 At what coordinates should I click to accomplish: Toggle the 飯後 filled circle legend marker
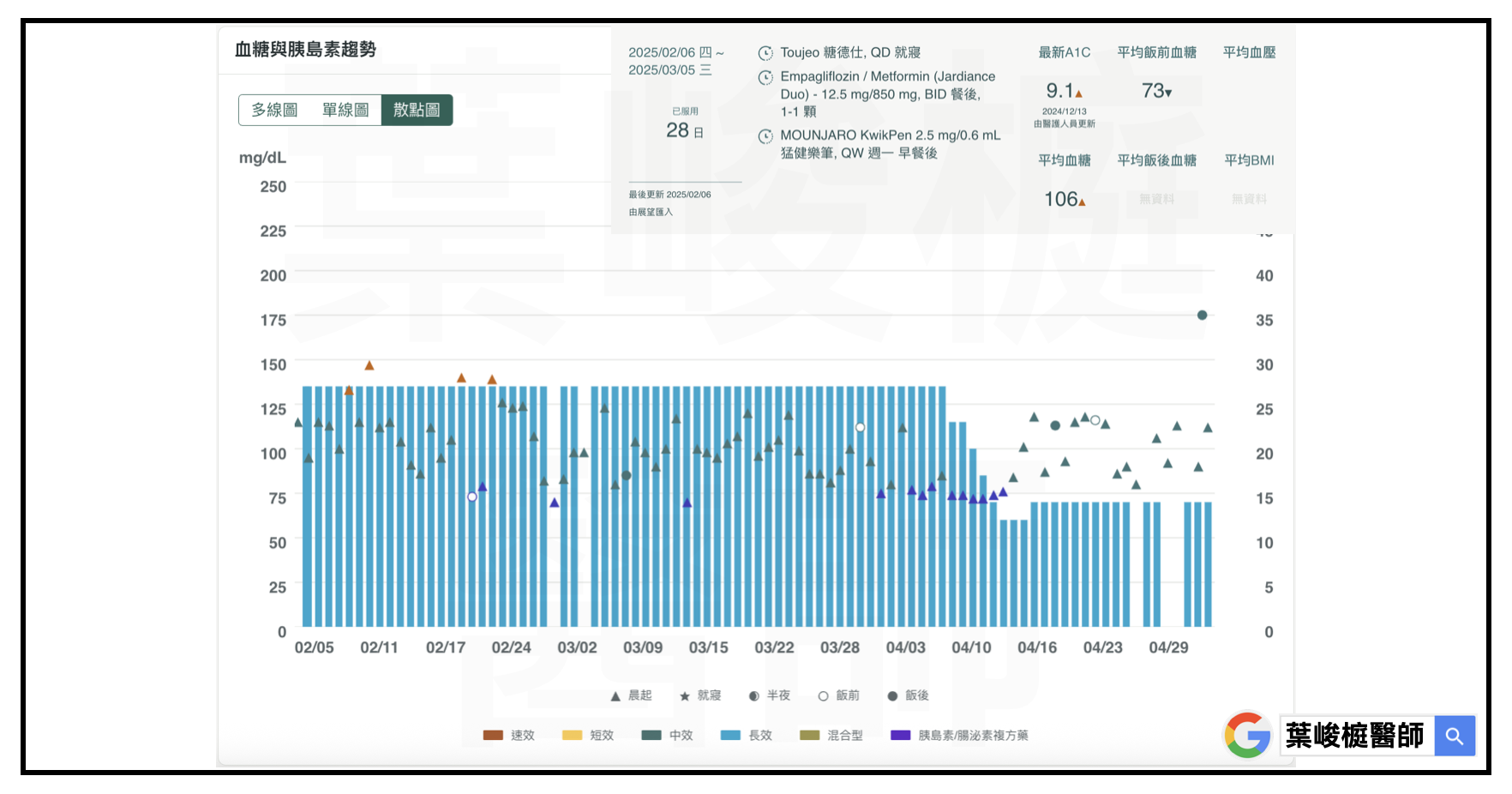tap(892, 696)
